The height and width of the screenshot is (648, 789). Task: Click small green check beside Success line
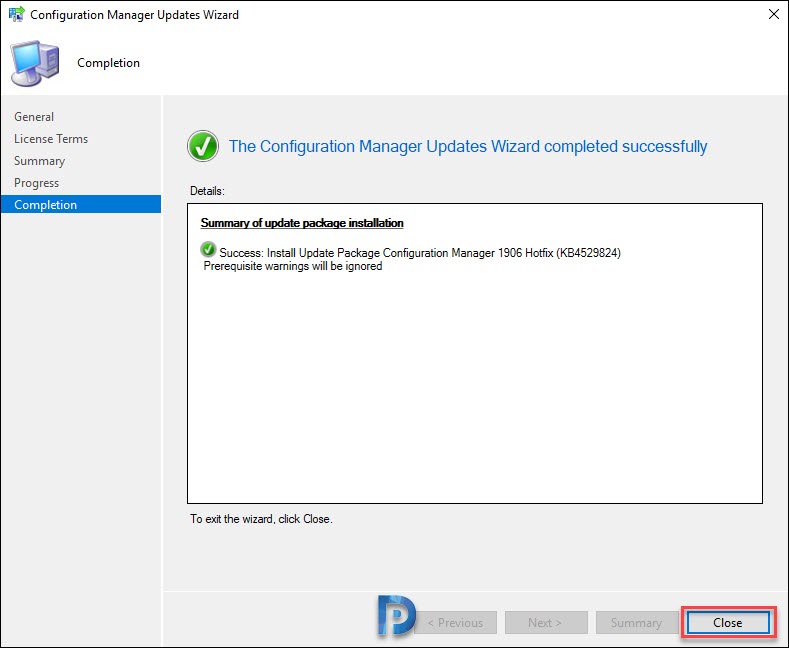(208, 249)
